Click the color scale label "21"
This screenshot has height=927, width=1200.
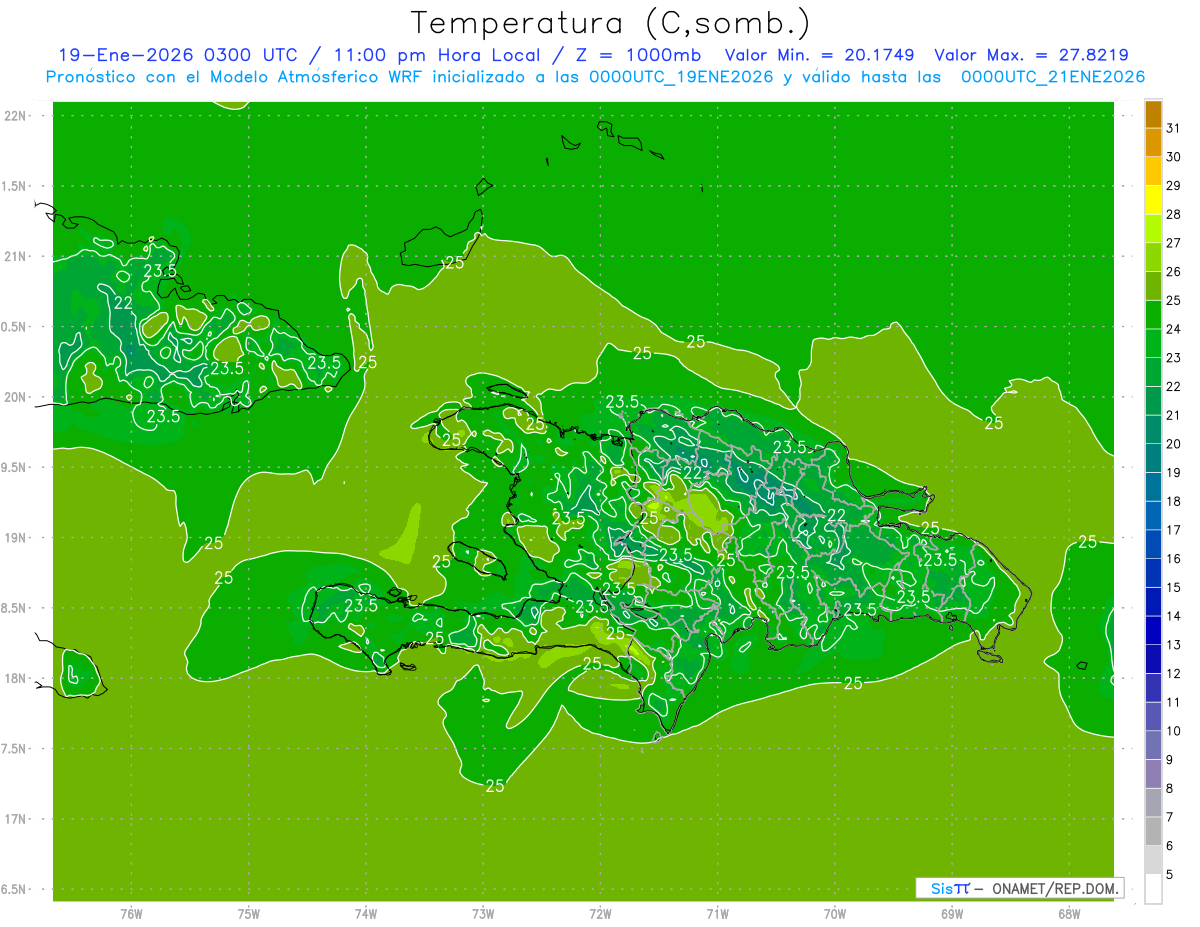1174,415
